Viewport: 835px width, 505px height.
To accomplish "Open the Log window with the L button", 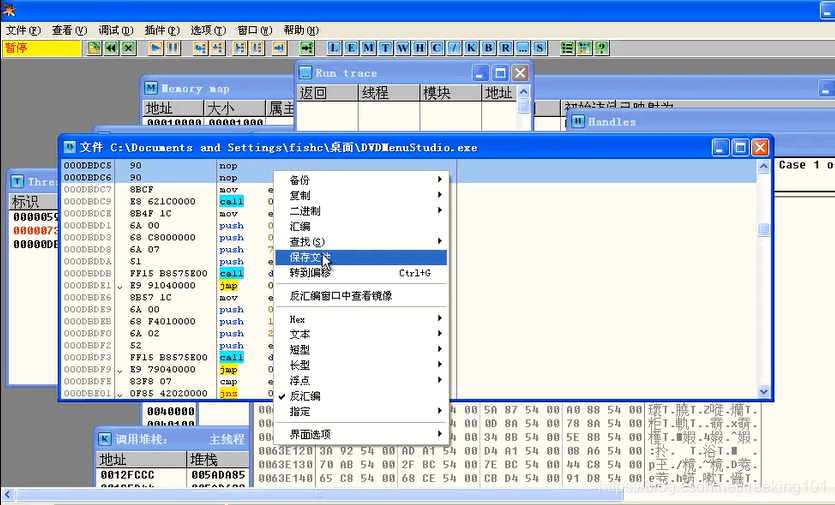I will 334,48.
